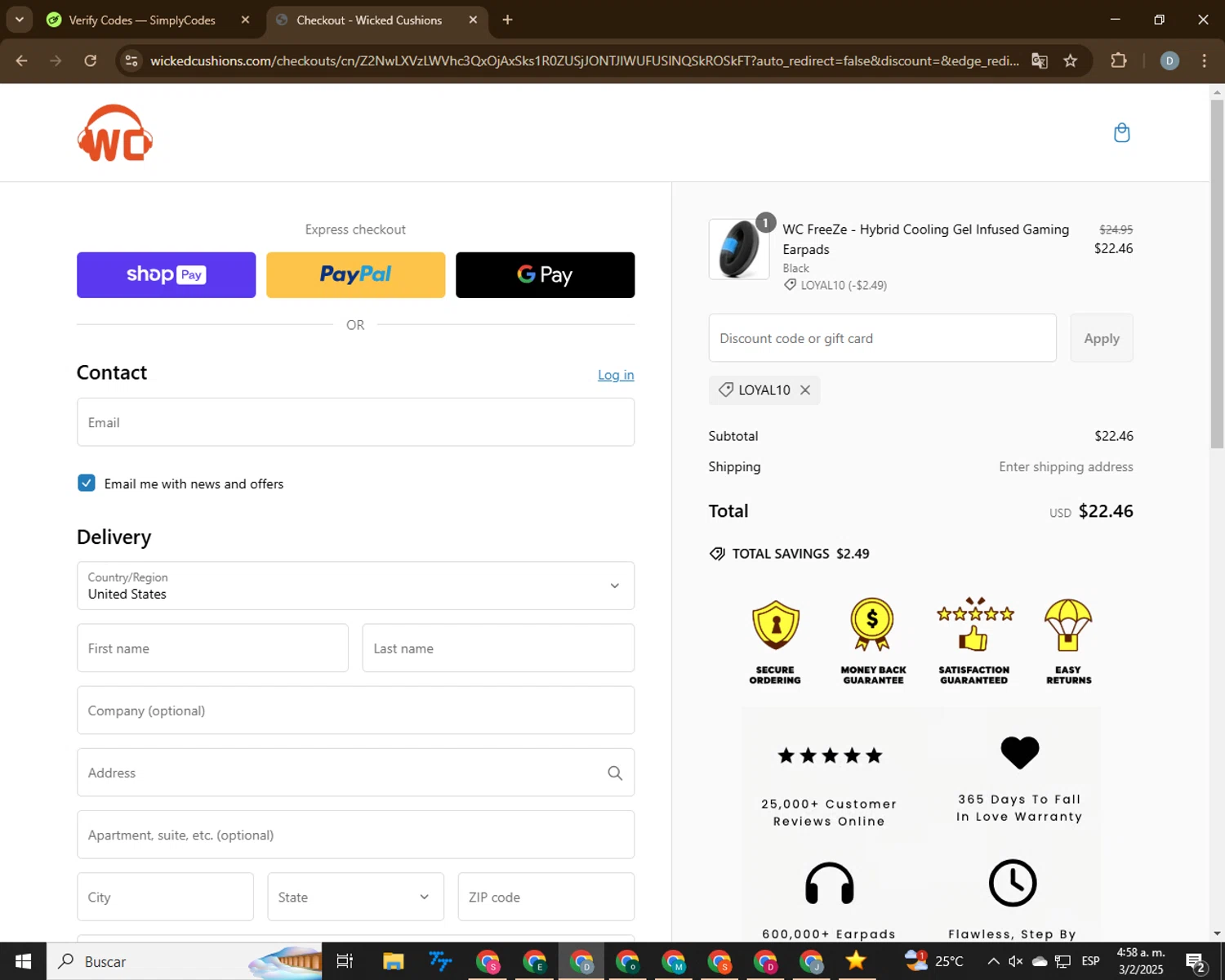
Task: Open the tab search dropdown arrow
Action: coord(19,20)
